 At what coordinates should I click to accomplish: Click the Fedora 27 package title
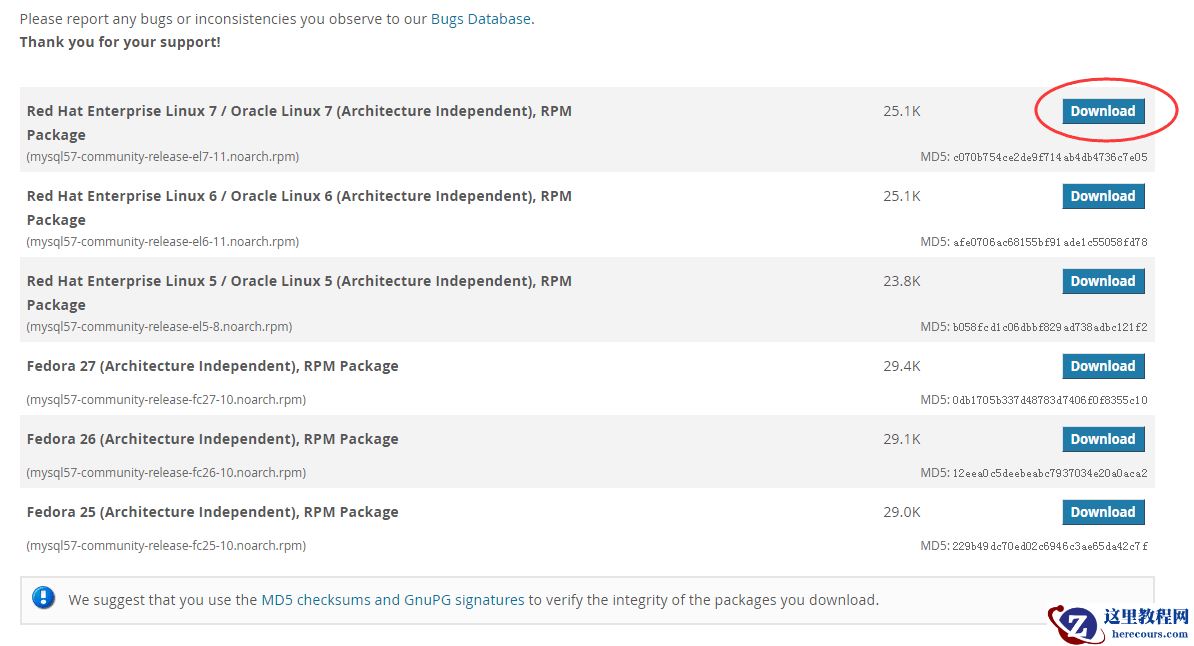pos(212,366)
